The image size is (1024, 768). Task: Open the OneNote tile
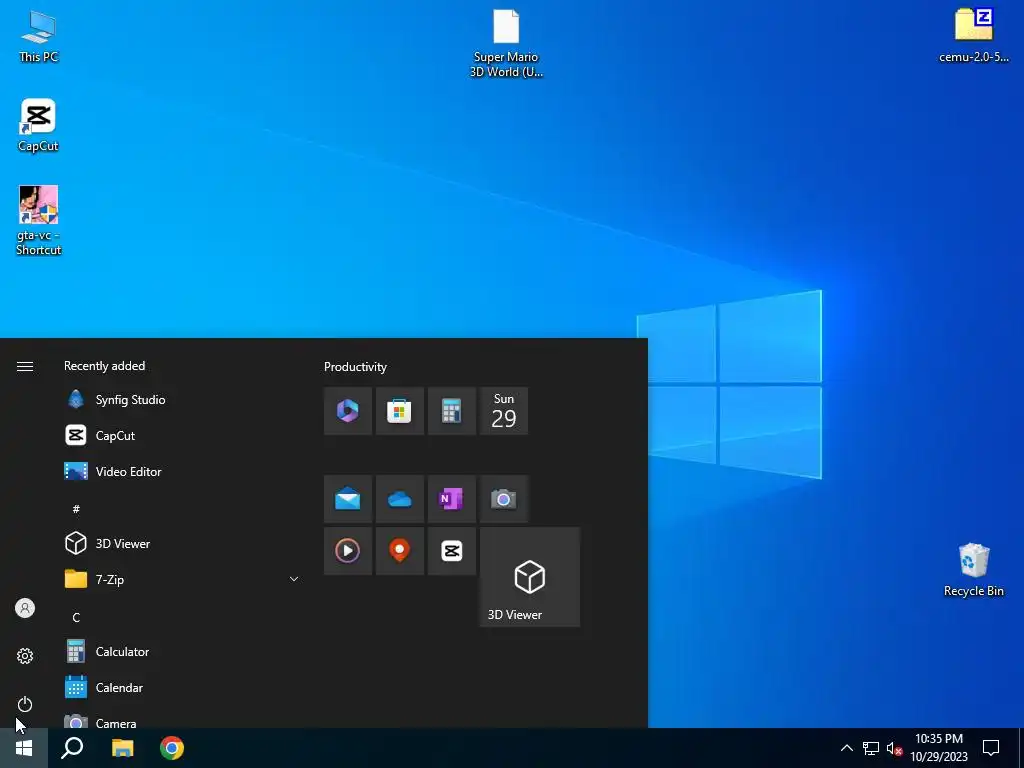click(x=452, y=500)
